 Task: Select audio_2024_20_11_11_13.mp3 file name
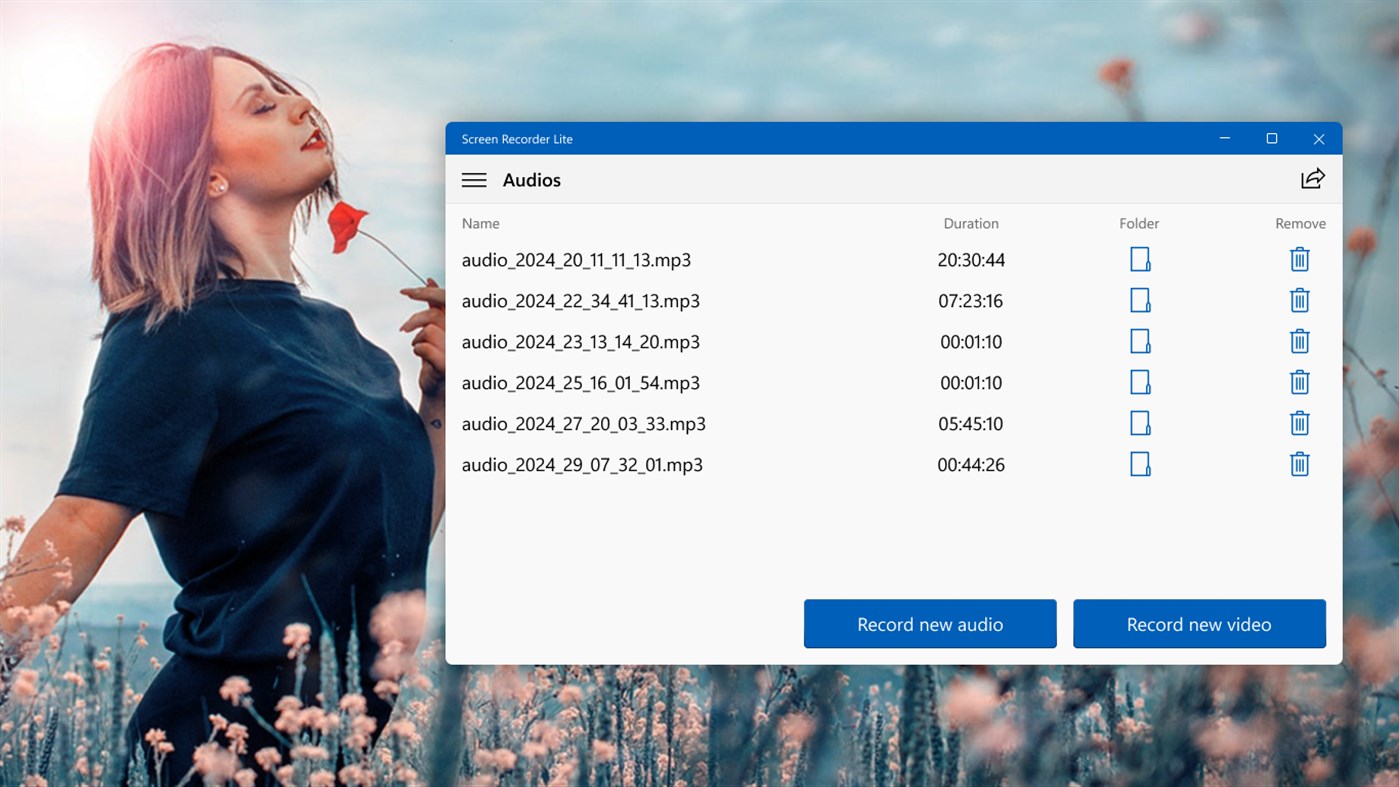pos(575,259)
